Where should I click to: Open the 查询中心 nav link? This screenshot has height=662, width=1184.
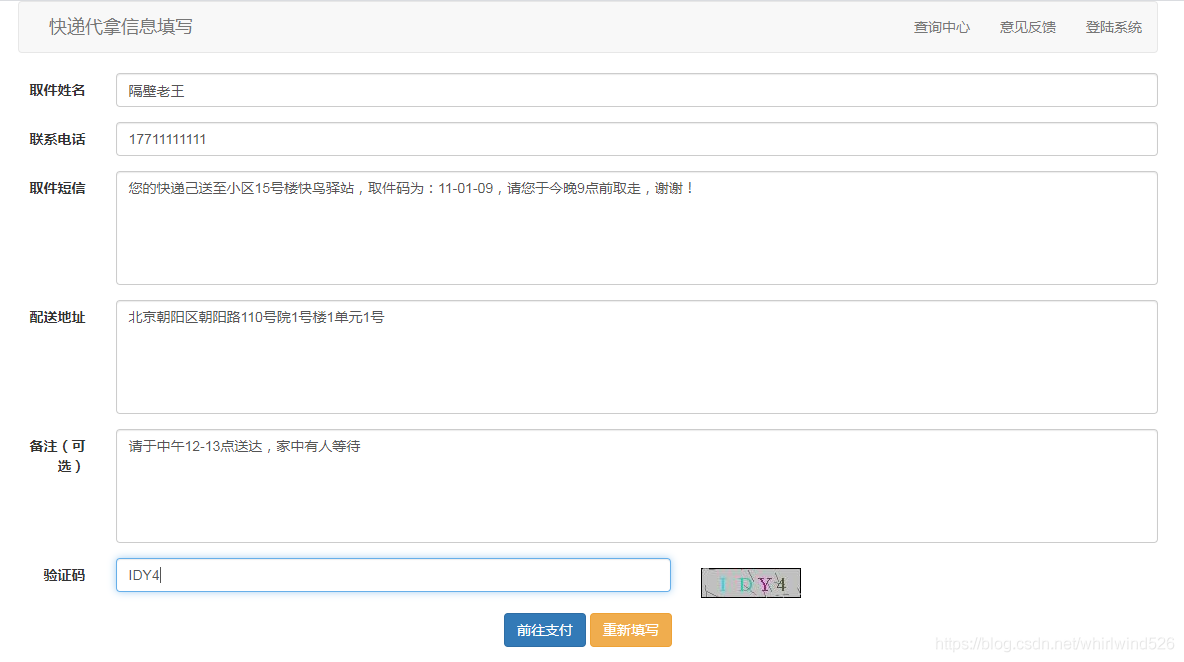[942, 27]
